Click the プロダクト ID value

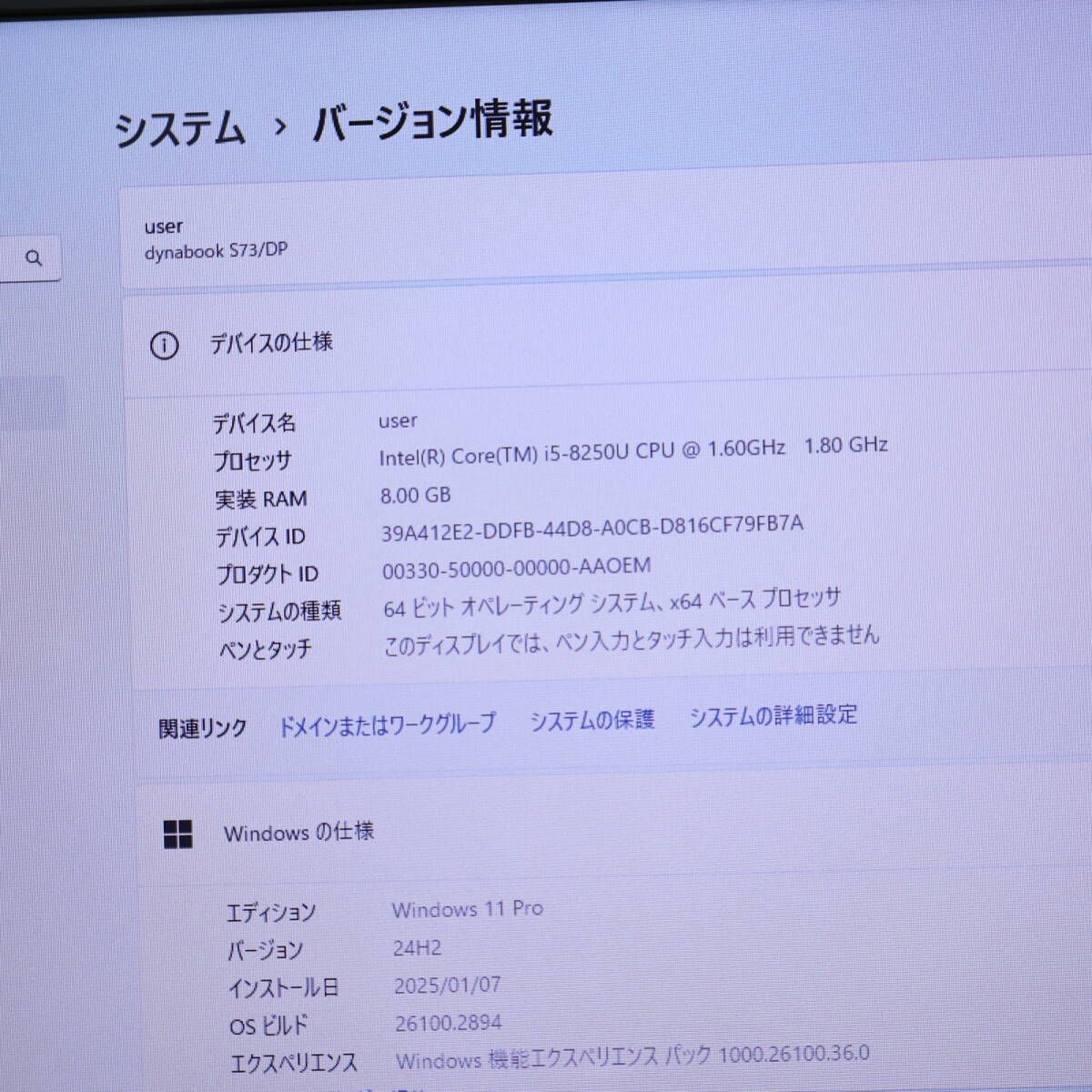[x=516, y=569]
